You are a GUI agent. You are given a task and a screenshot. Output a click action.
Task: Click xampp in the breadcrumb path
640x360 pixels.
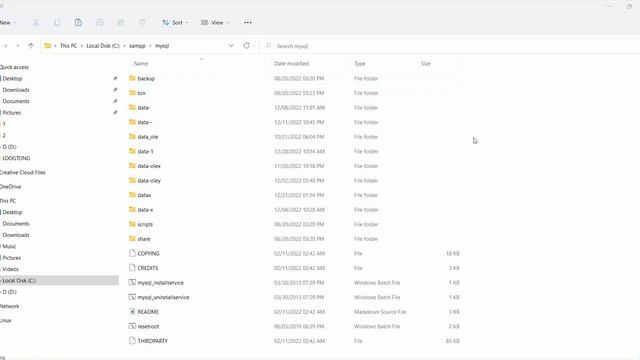[x=137, y=46]
